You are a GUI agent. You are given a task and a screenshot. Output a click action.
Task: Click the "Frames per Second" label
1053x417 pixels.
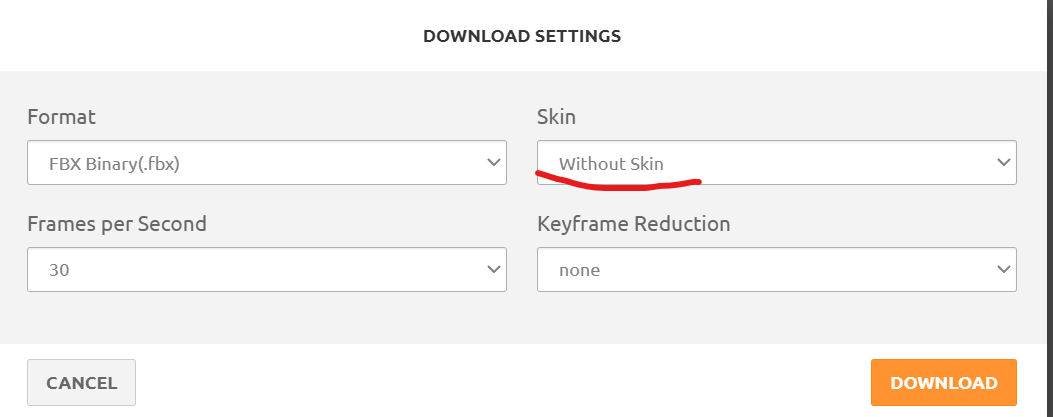coord(117,224)
